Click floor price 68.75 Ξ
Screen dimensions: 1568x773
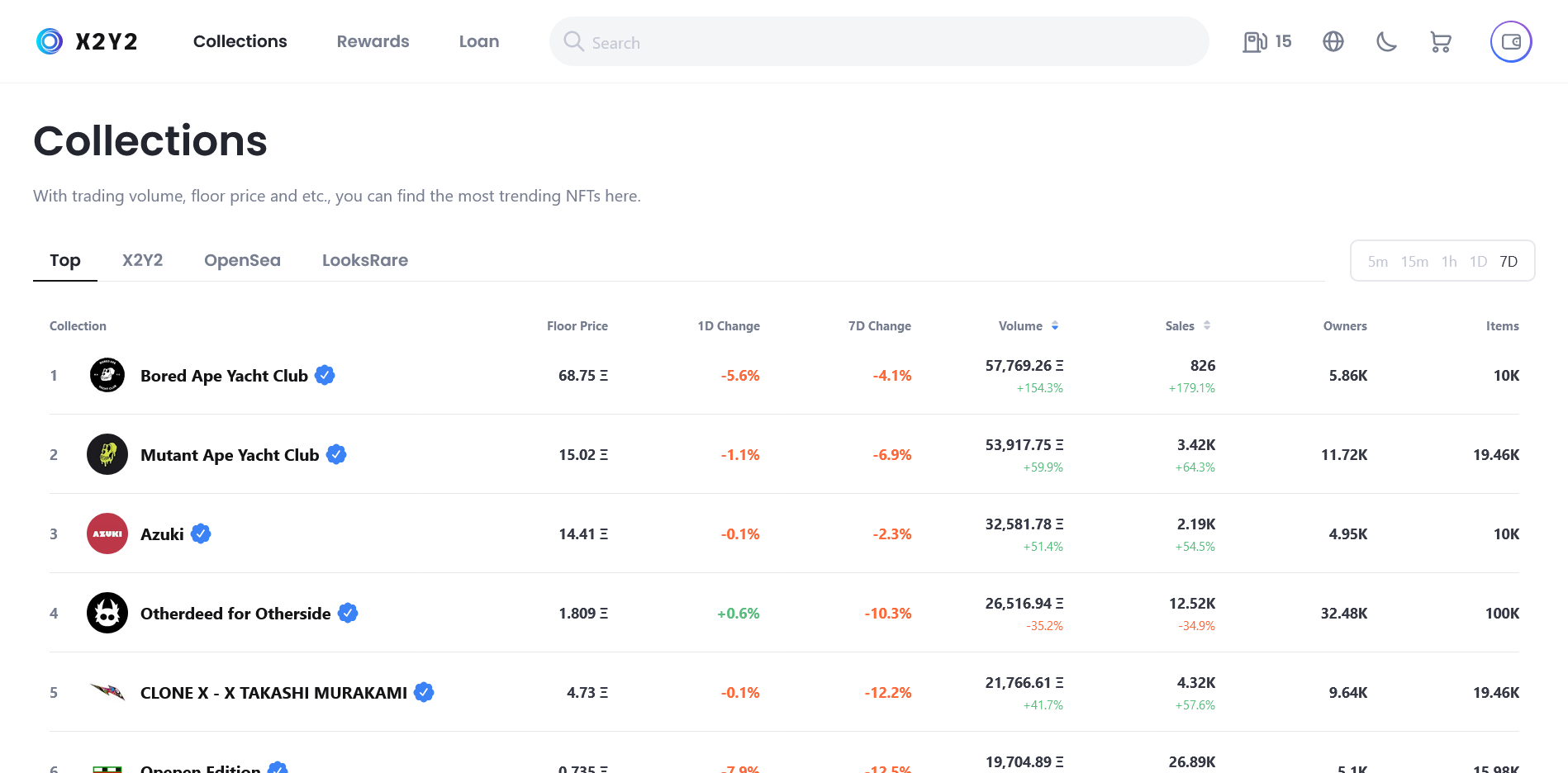coord(583,376)
